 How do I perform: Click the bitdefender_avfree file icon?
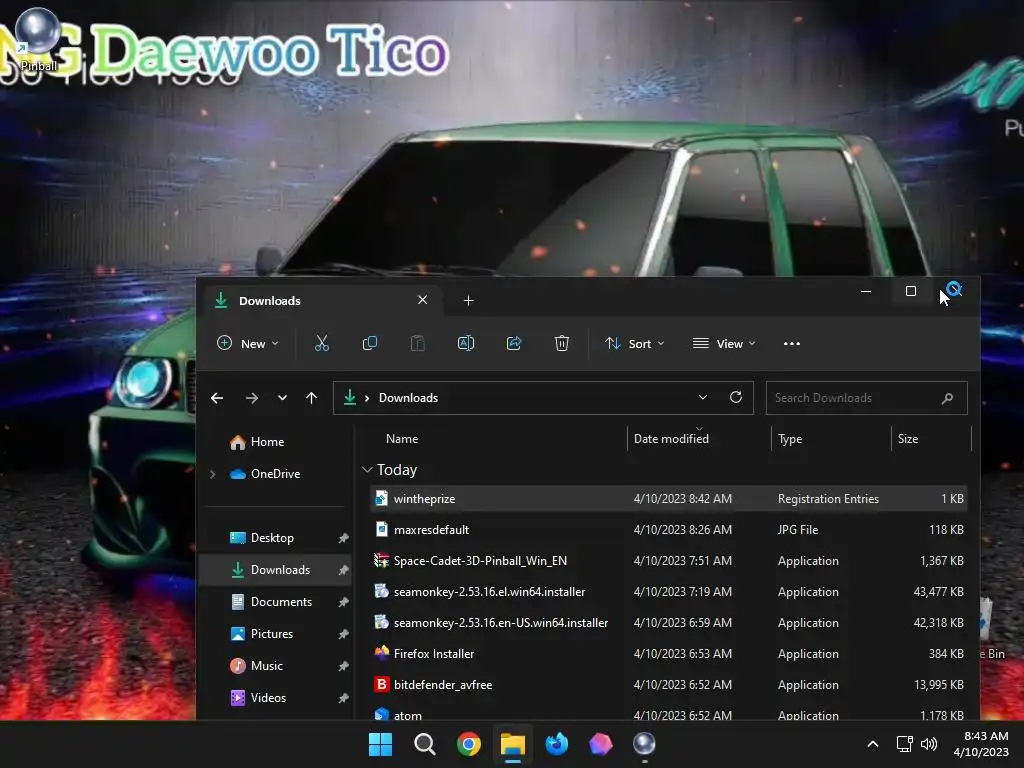point(381,684)
